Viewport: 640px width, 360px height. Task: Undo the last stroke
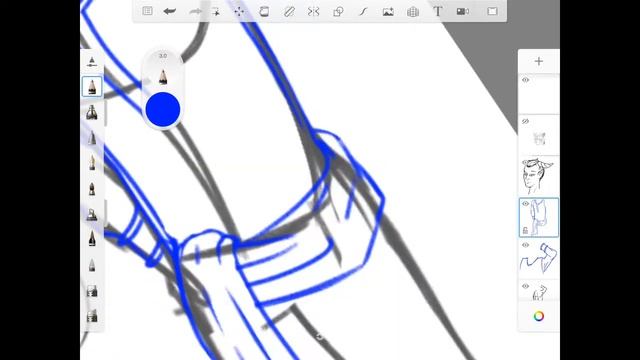tap(170, 11)
